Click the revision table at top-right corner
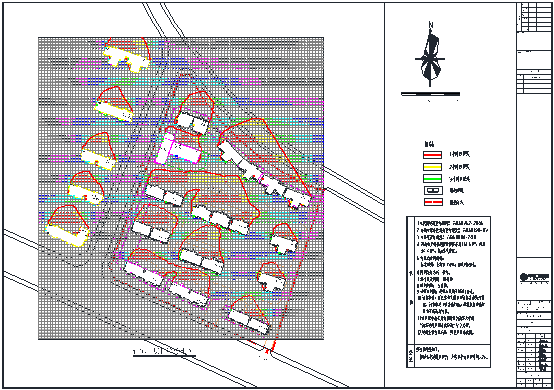The width and height of the screenshot is (554, 390). 534,17
